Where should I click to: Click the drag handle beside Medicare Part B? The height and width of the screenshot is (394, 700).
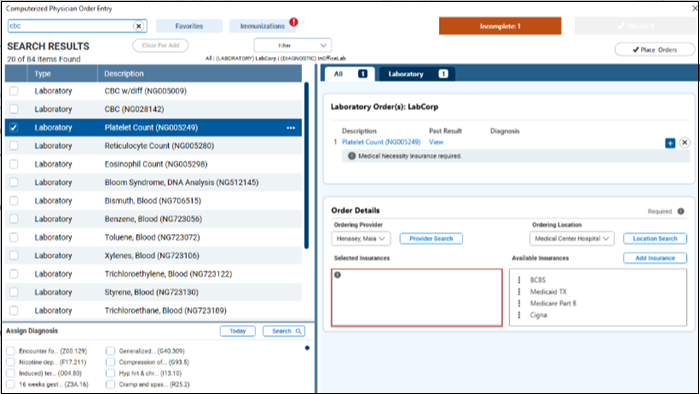click(519, 303)
